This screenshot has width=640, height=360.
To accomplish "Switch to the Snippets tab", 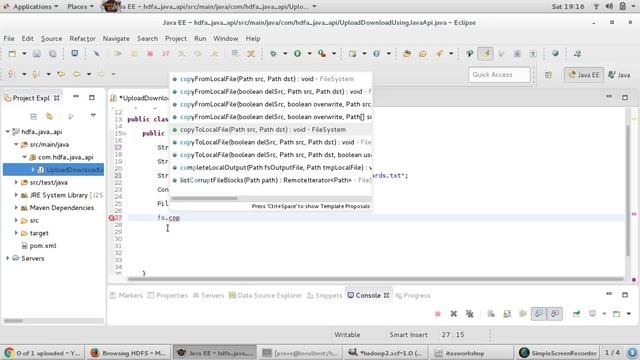I will pos(324,295).
